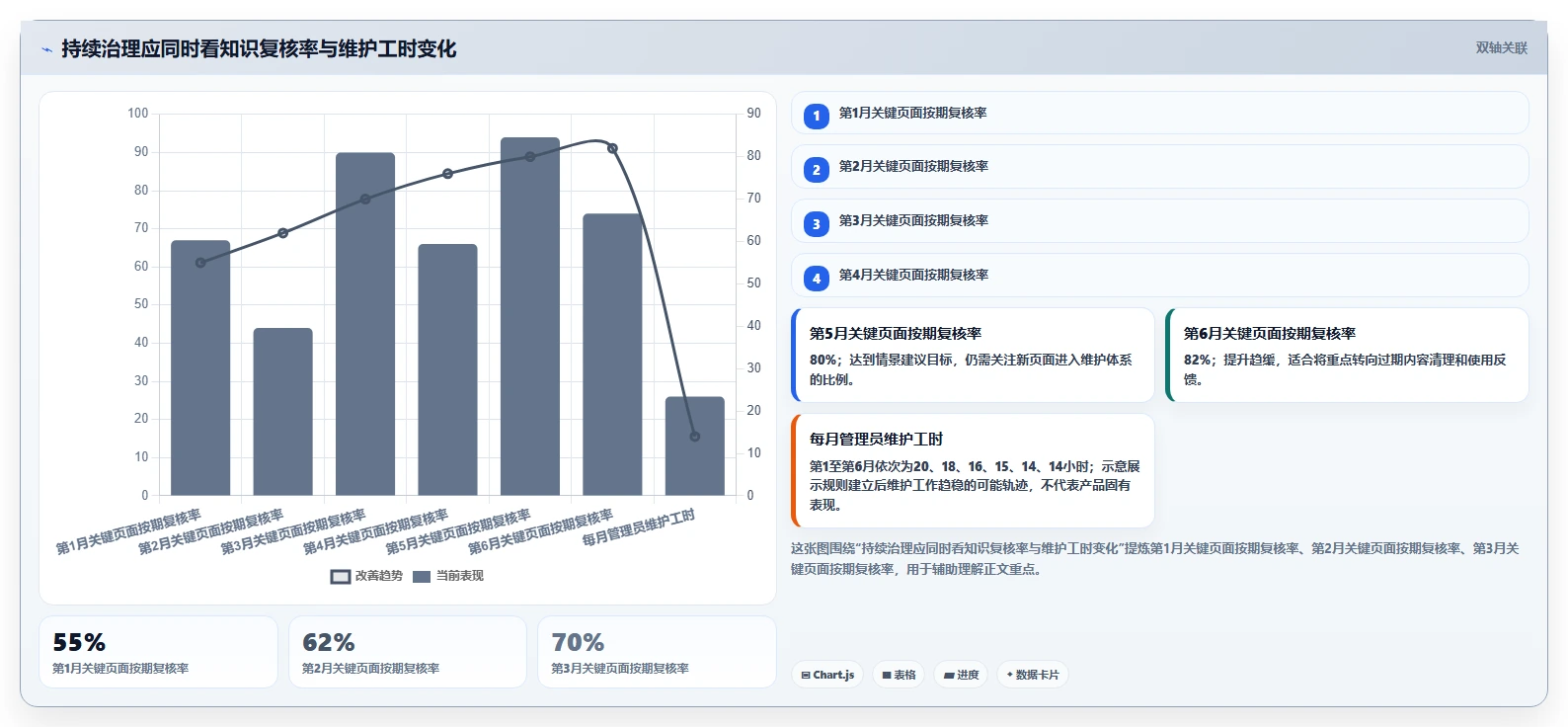The image size is (1568, 727).
Task: Select the 第6月关键页面按期复核率 card title
Action: click(1270, 334)
